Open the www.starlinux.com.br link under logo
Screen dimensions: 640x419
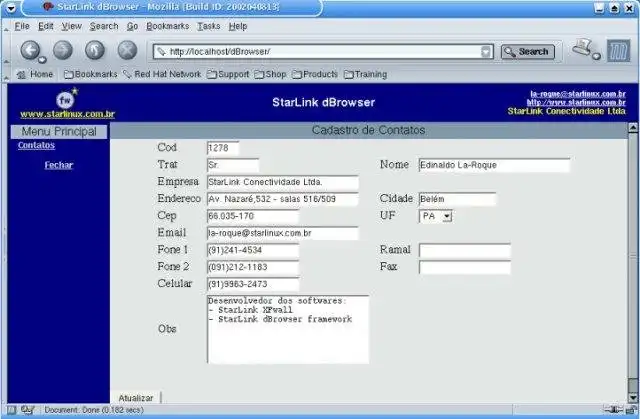(67, 114)
